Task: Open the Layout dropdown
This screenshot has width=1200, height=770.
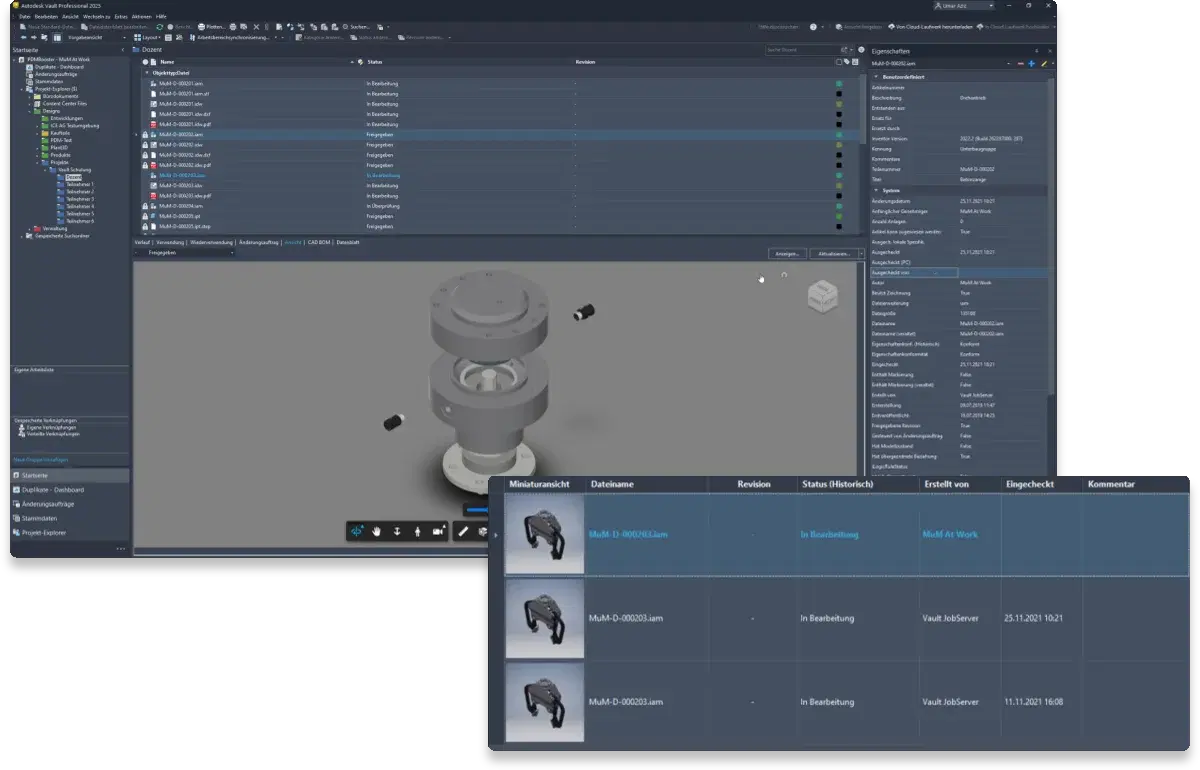Action: (147, 37)
